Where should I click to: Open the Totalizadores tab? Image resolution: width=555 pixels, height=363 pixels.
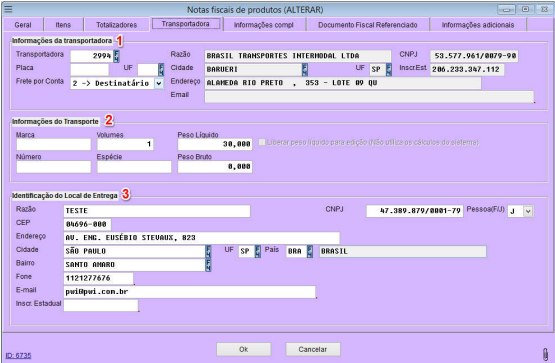(x=116, y=25)
